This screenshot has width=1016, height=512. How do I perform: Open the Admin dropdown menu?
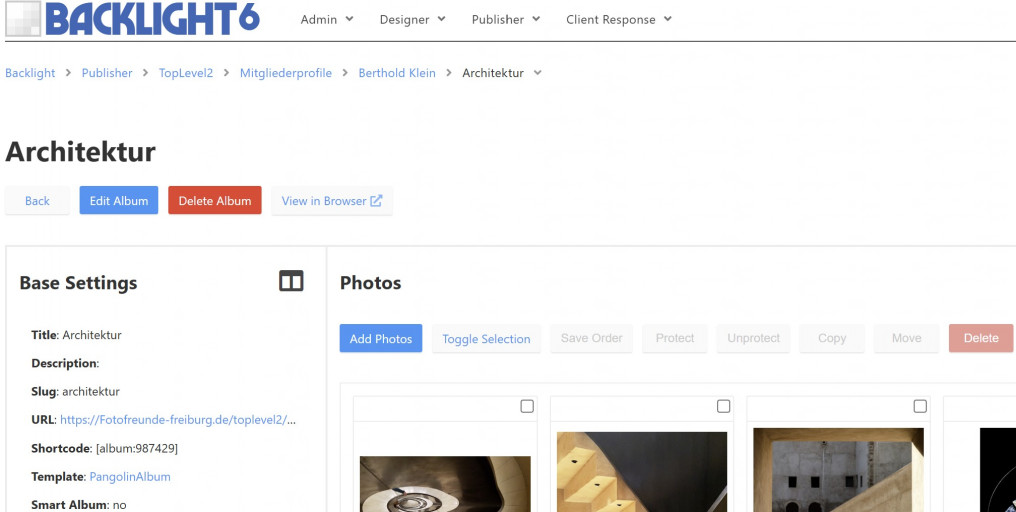[x=327, y=19]
